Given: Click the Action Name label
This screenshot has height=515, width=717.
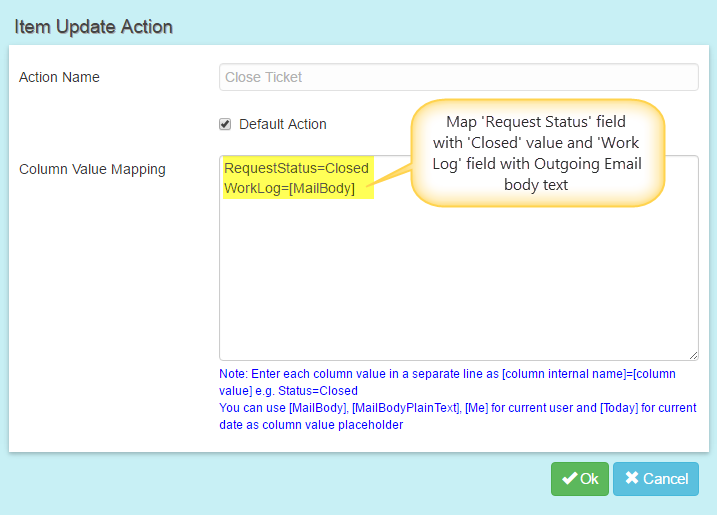Looking at the screenshot, I should click(59, 77).
